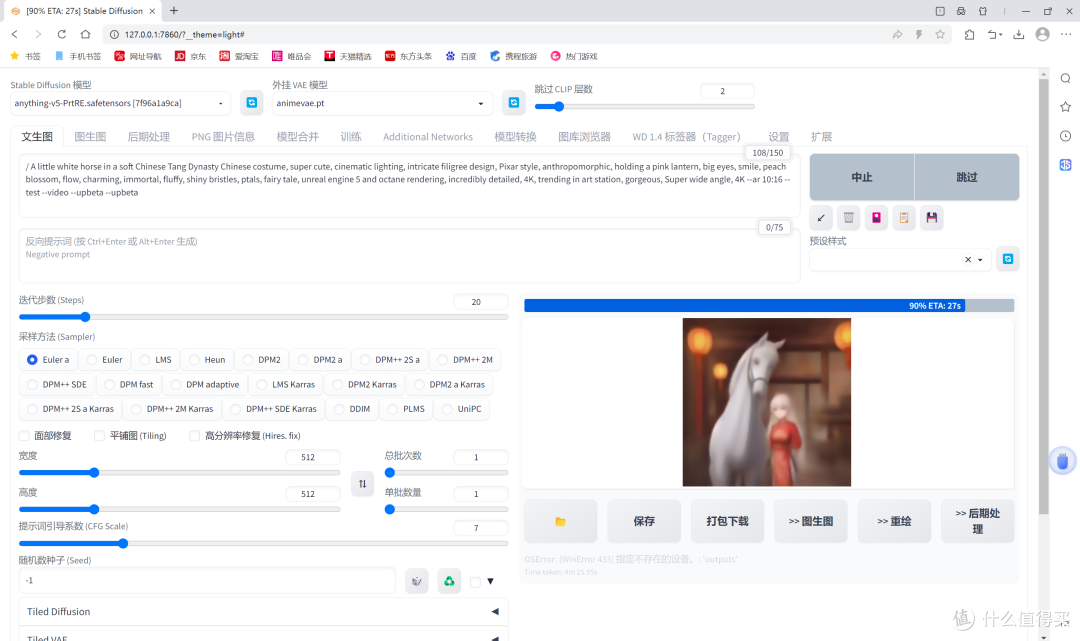The width and height of the screenshot is (1080, 641).
Task: Enable 面部修复 face restoration
Action: [24, 436]
